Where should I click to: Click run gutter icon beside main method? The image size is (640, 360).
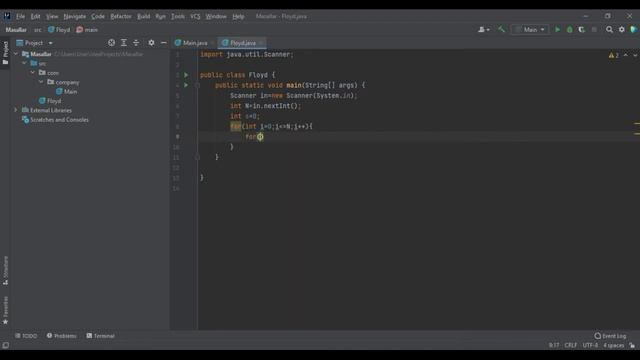click(186, 85)
